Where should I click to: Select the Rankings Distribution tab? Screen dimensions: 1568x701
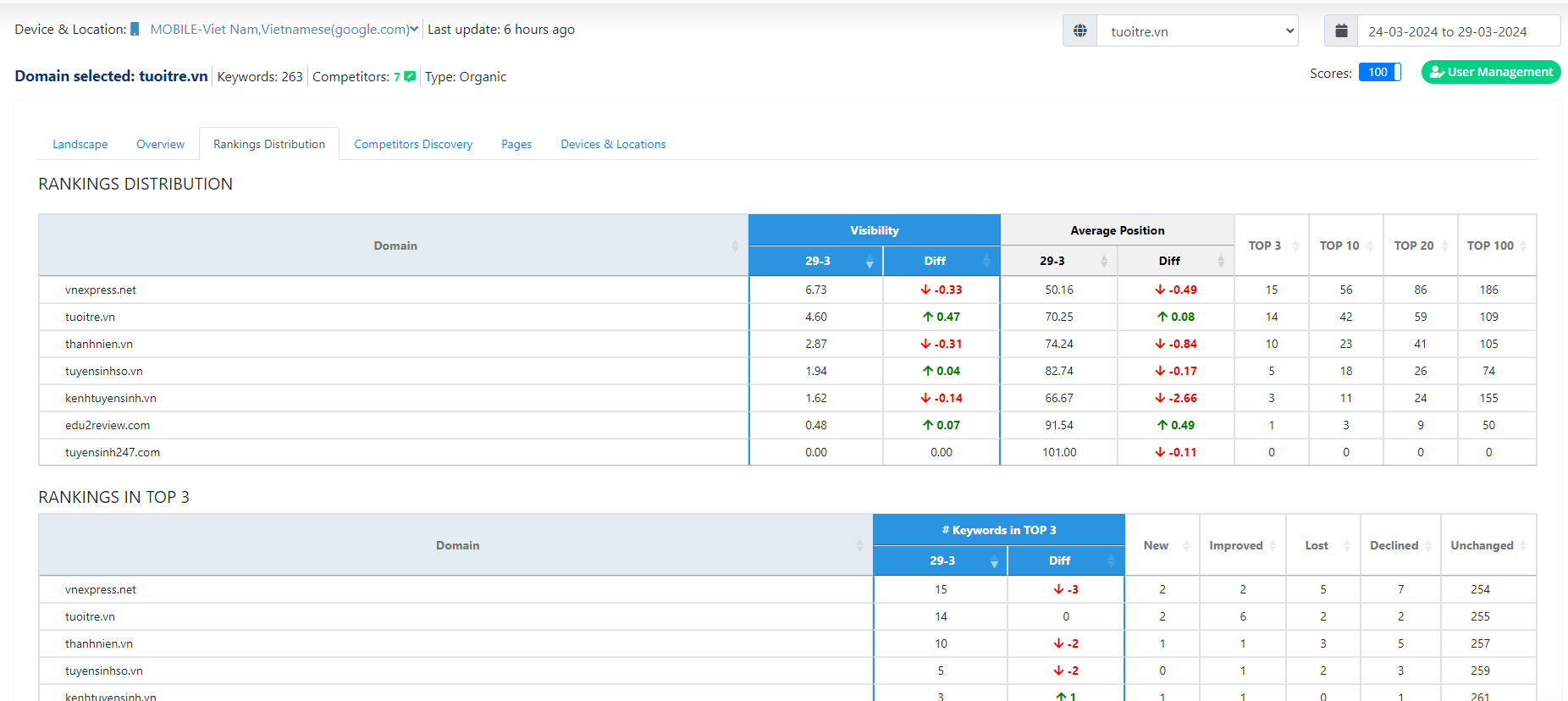(x=269, y=144)
